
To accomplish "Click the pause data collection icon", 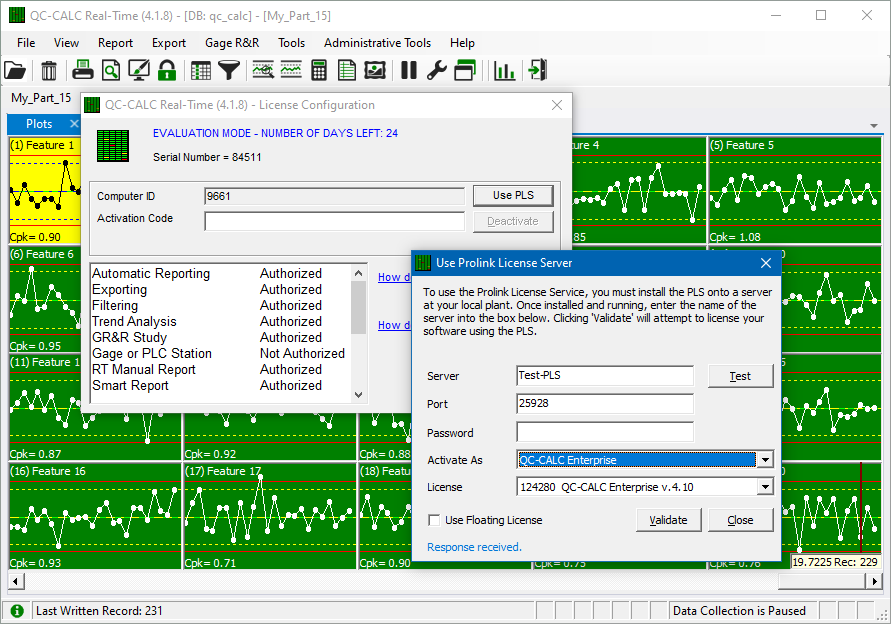I will (409, 70).
